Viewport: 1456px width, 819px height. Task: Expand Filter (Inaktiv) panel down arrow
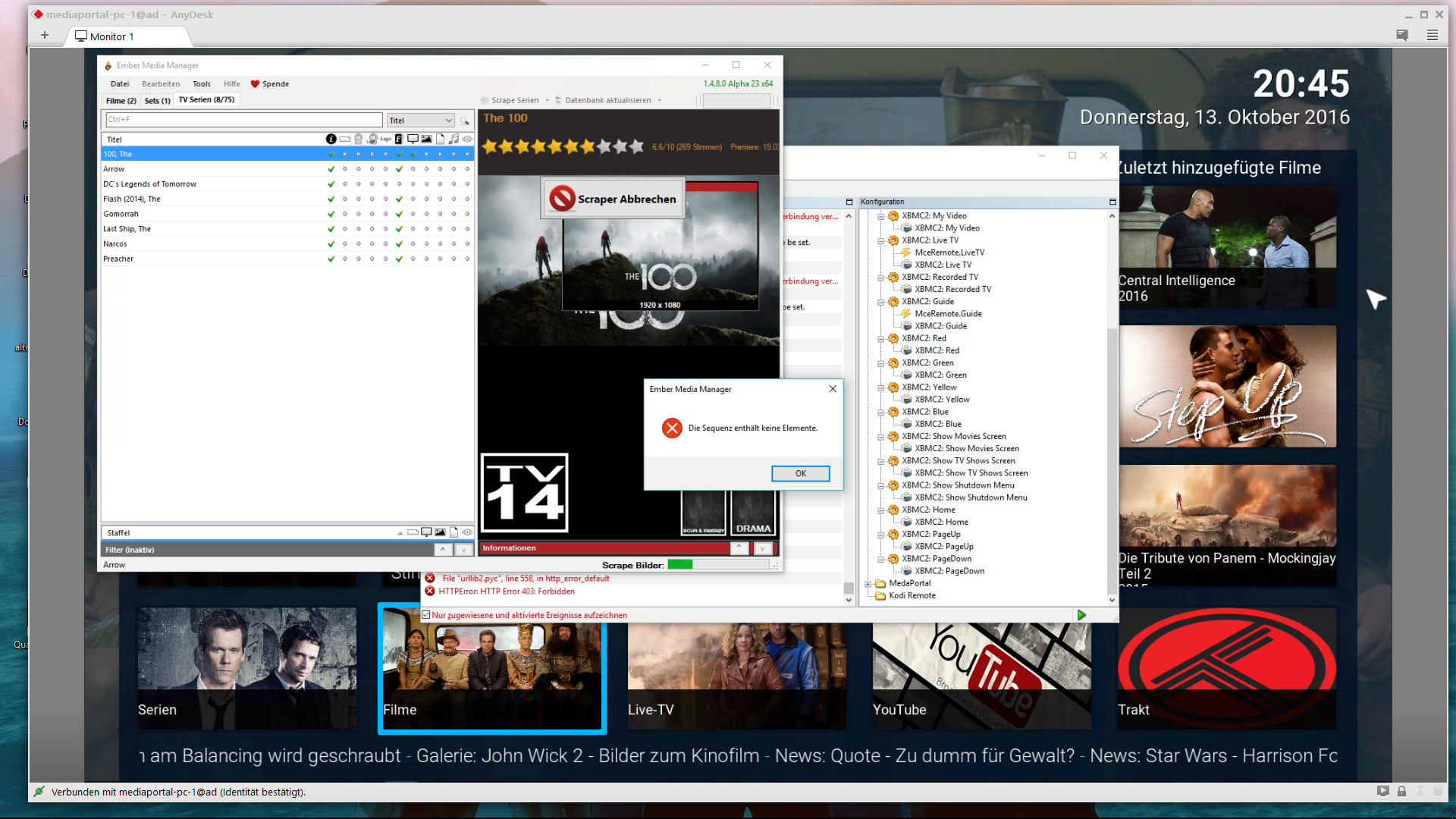tap(463, 550)
